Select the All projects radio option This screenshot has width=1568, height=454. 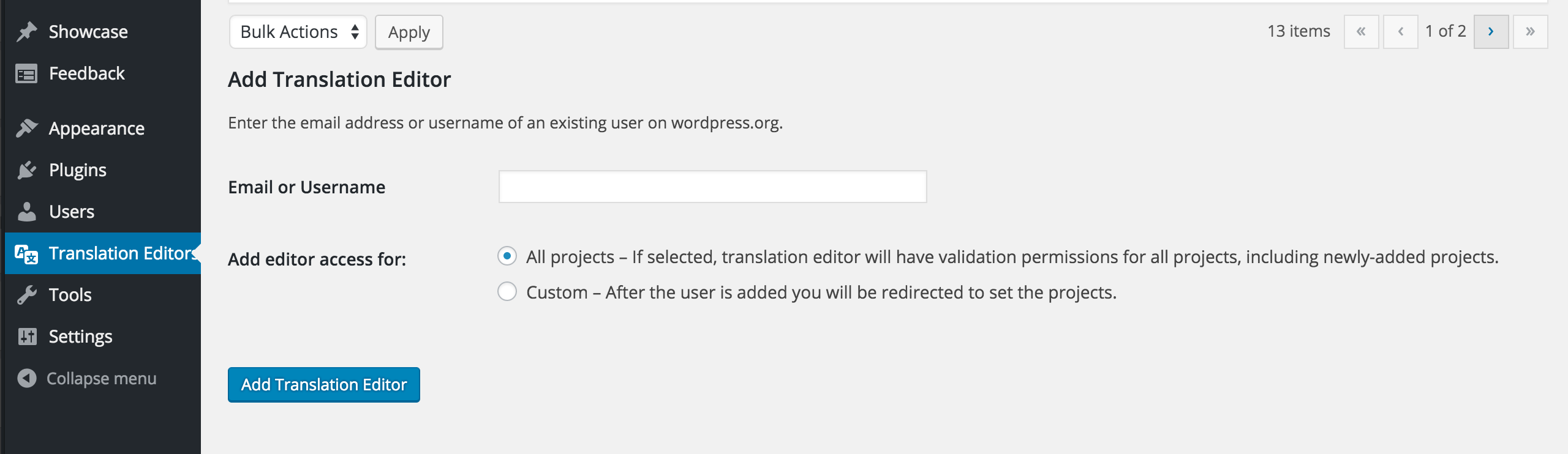point(507,256)
